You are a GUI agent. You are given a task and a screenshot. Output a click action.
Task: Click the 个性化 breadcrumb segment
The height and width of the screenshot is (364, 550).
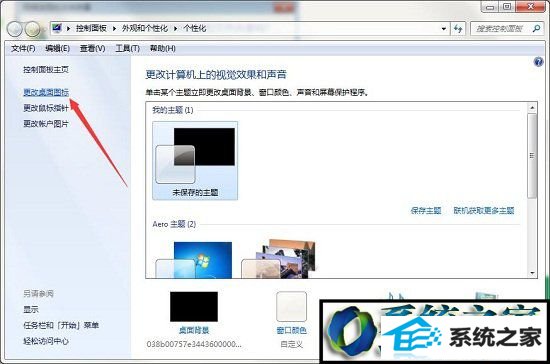(195, 28)
